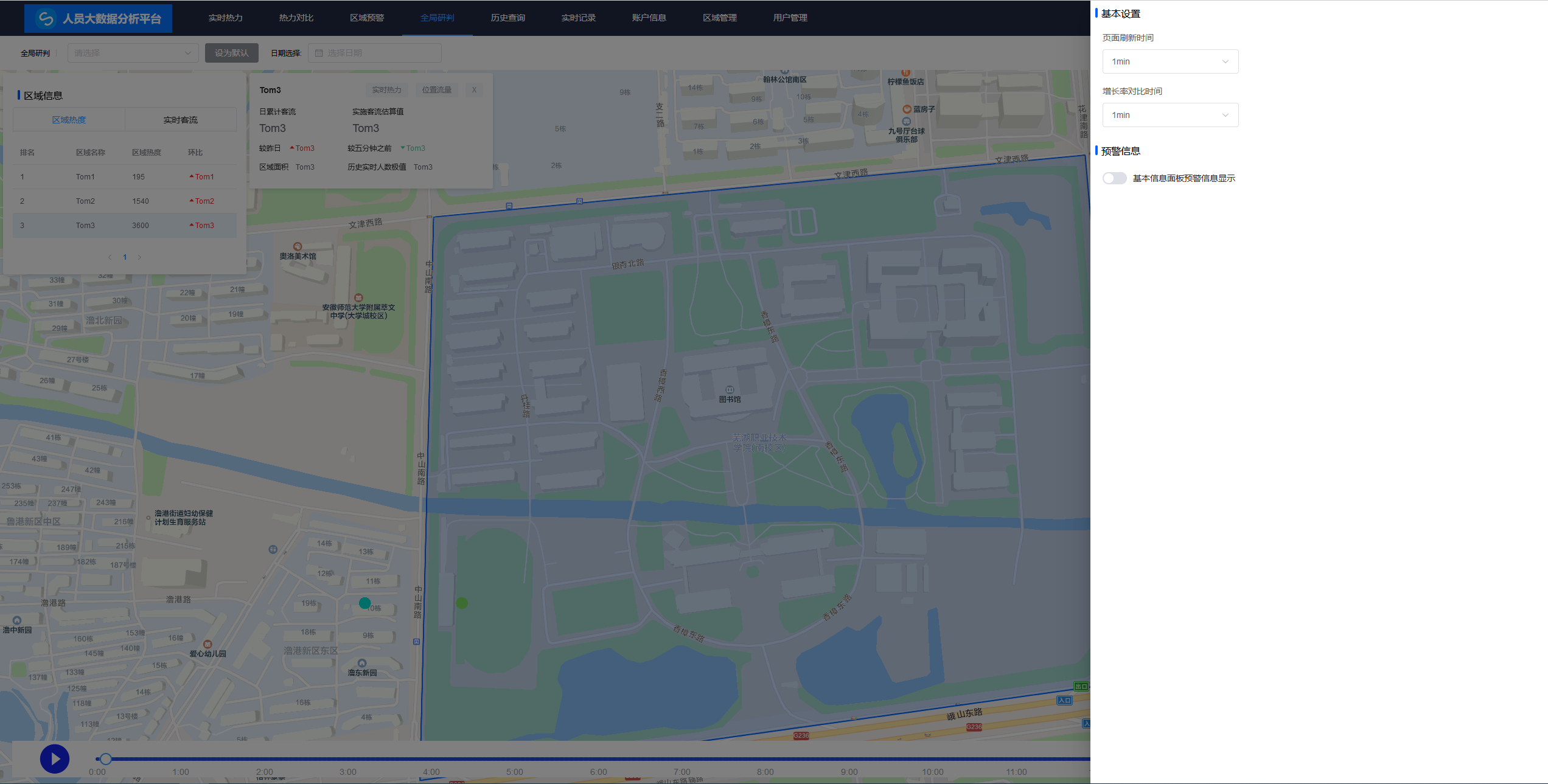The height and width of the screenshot is (784, 1548).
Task: Click the 澛东新园 map marker
Action: click(x=362, y=663)
